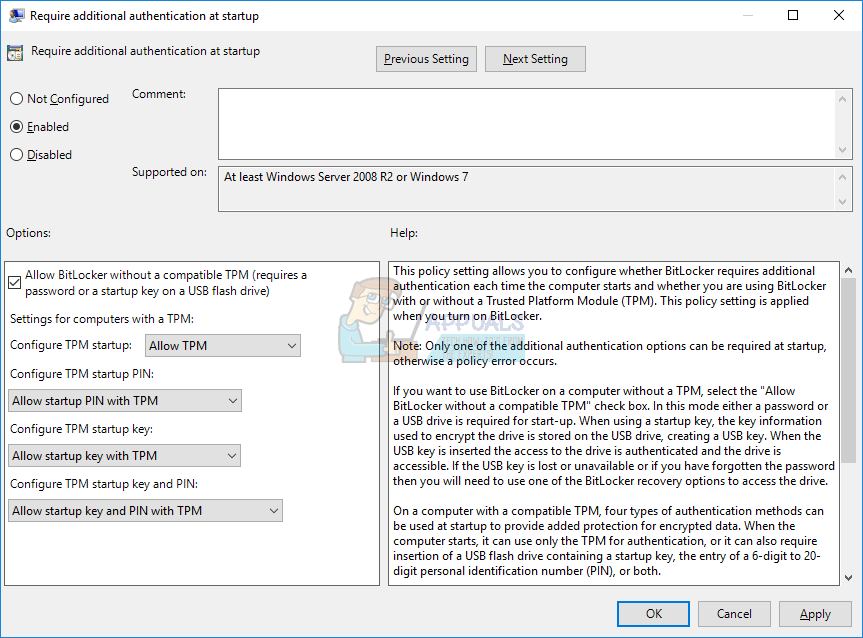The height and width of the screenshot is (638, 863).
Task: Click the Help pane scrollbar thumb
Action: pyautogui.click(x=848, y=370)
